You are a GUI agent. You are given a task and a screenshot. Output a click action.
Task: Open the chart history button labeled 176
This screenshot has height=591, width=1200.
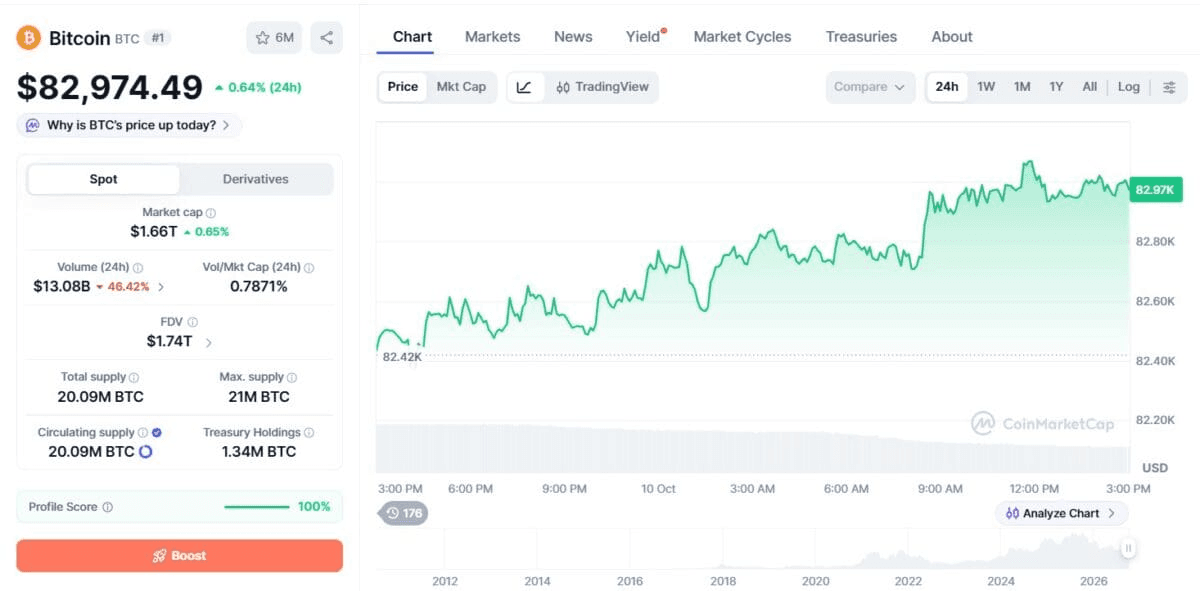403,513
